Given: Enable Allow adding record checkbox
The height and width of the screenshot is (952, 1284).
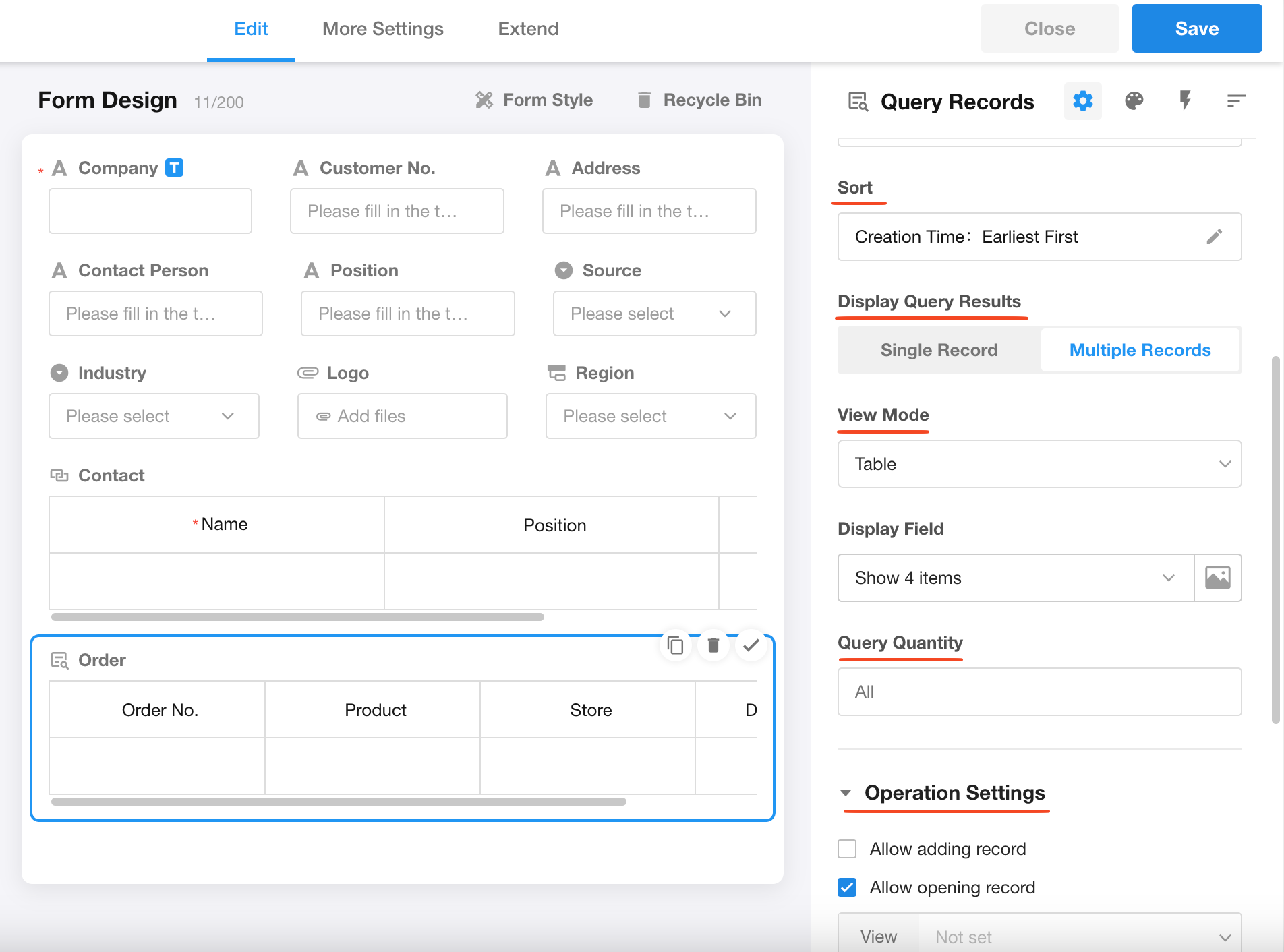Looking at the screenshot, I should (847, 849).
